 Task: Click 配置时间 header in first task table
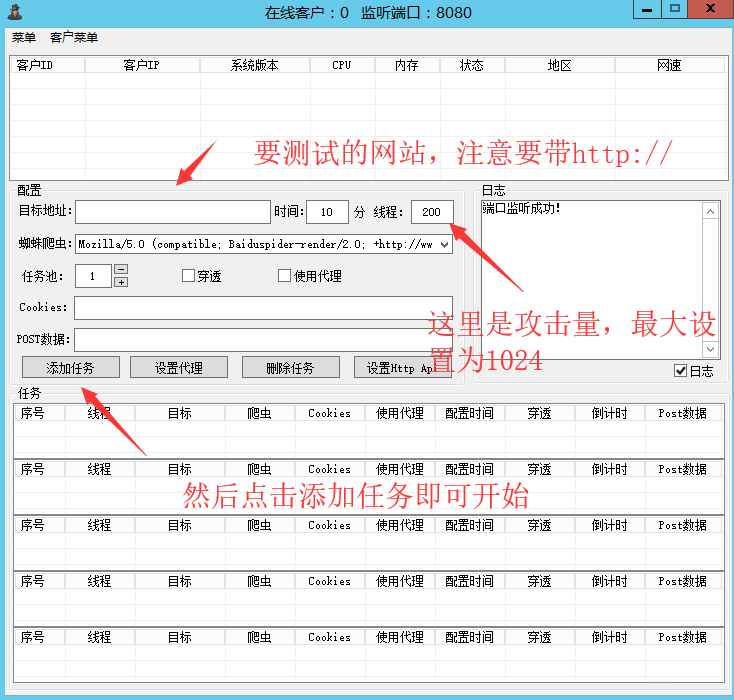pyautogui.click(x=470, y=413)
